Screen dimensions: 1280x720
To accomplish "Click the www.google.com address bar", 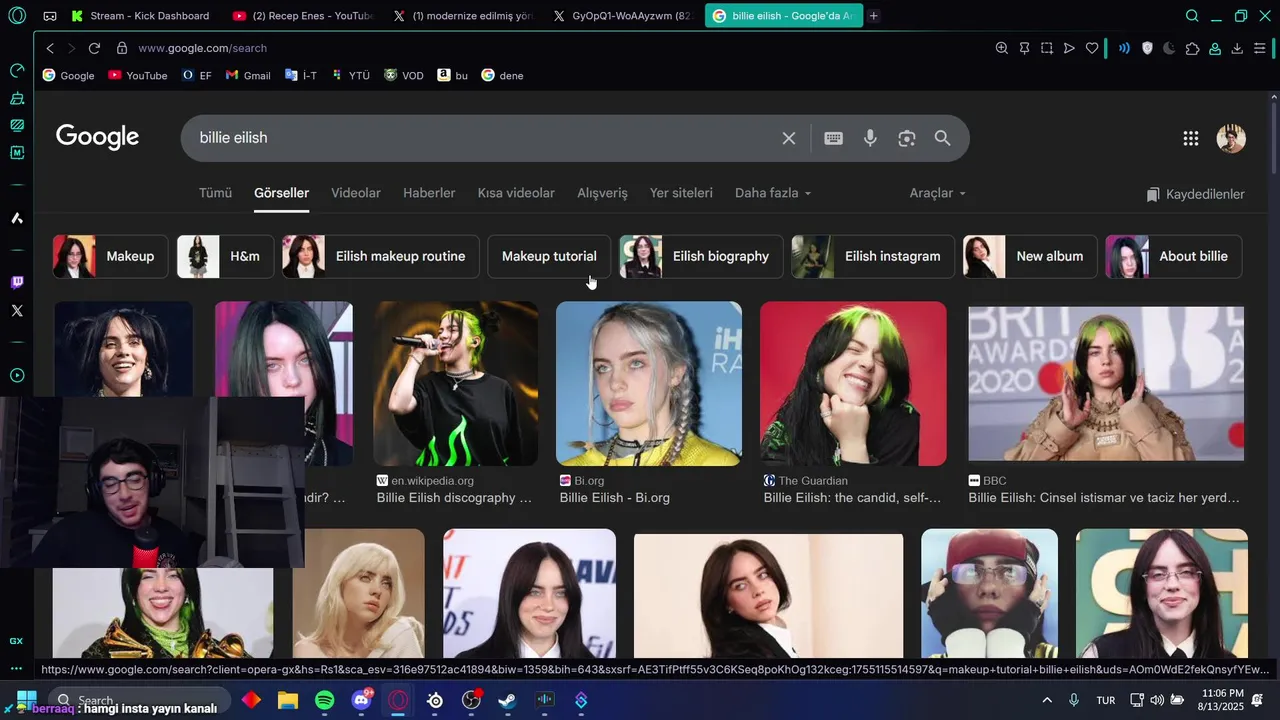I will [202, 48].
